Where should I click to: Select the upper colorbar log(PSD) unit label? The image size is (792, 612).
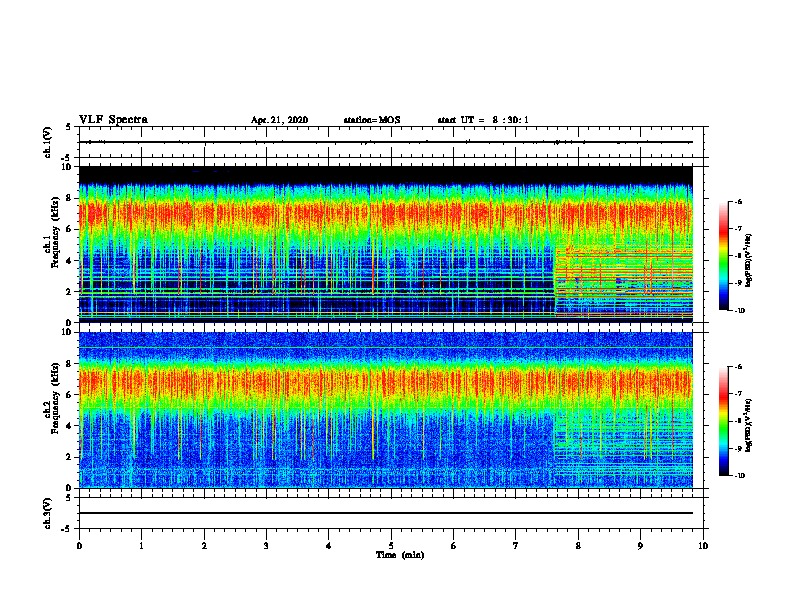(749, 260)
